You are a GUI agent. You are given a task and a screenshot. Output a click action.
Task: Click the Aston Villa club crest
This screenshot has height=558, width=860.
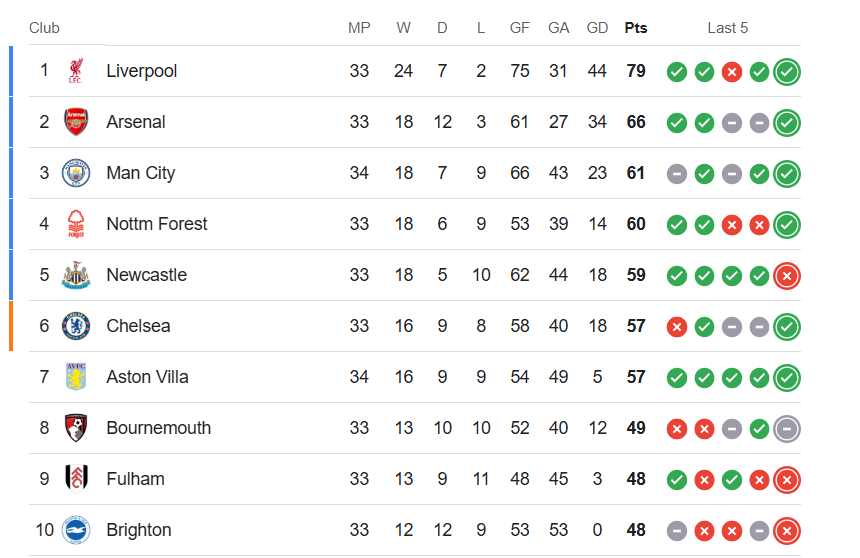click(76, 377)
